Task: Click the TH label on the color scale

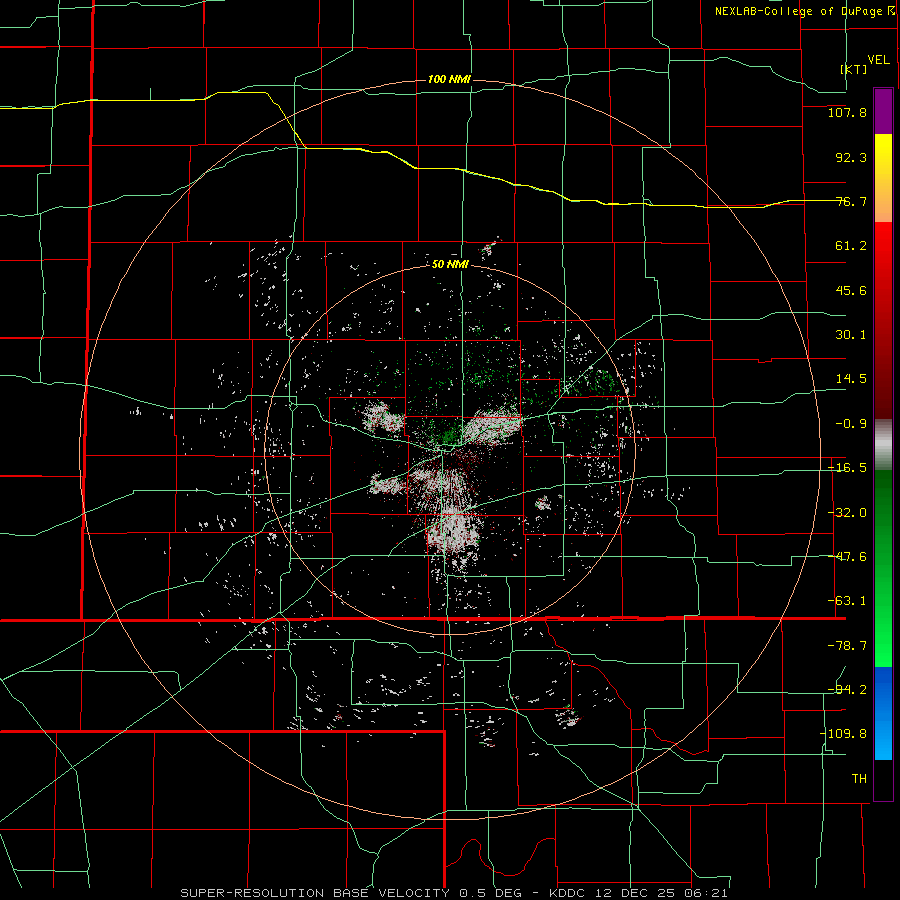Action: click(x=859, y=778)
